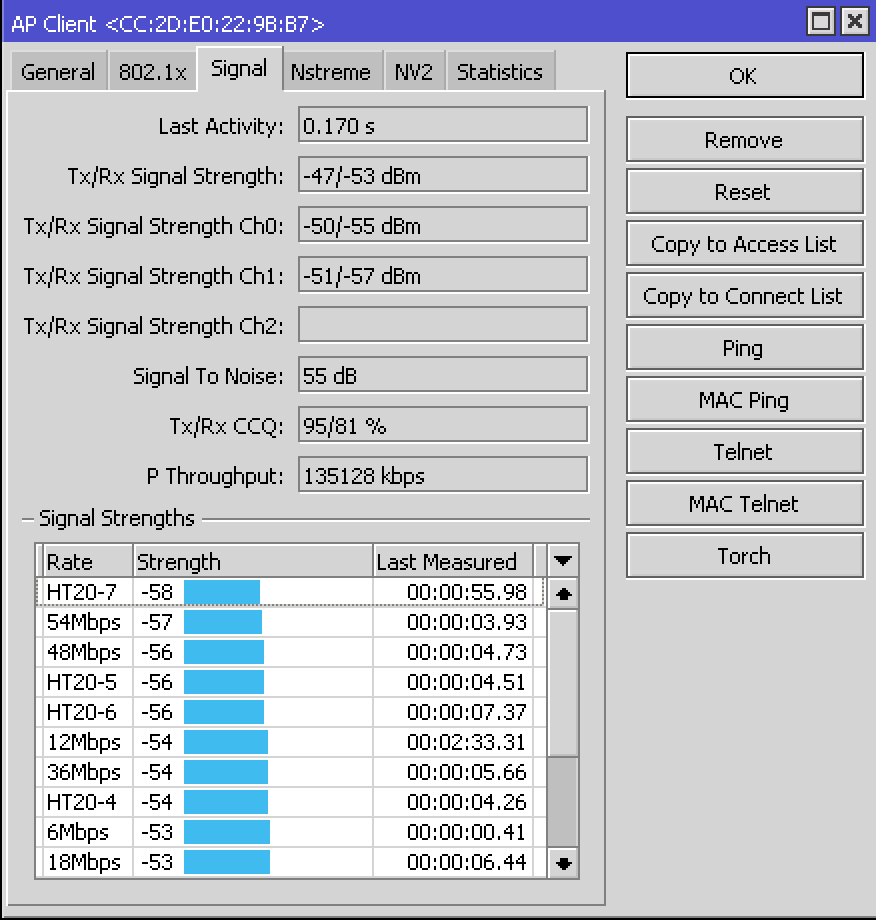The height and width of the screenshot is (922, 876).
Task: Sort by the Rate column header
Action: coord(85,561)
